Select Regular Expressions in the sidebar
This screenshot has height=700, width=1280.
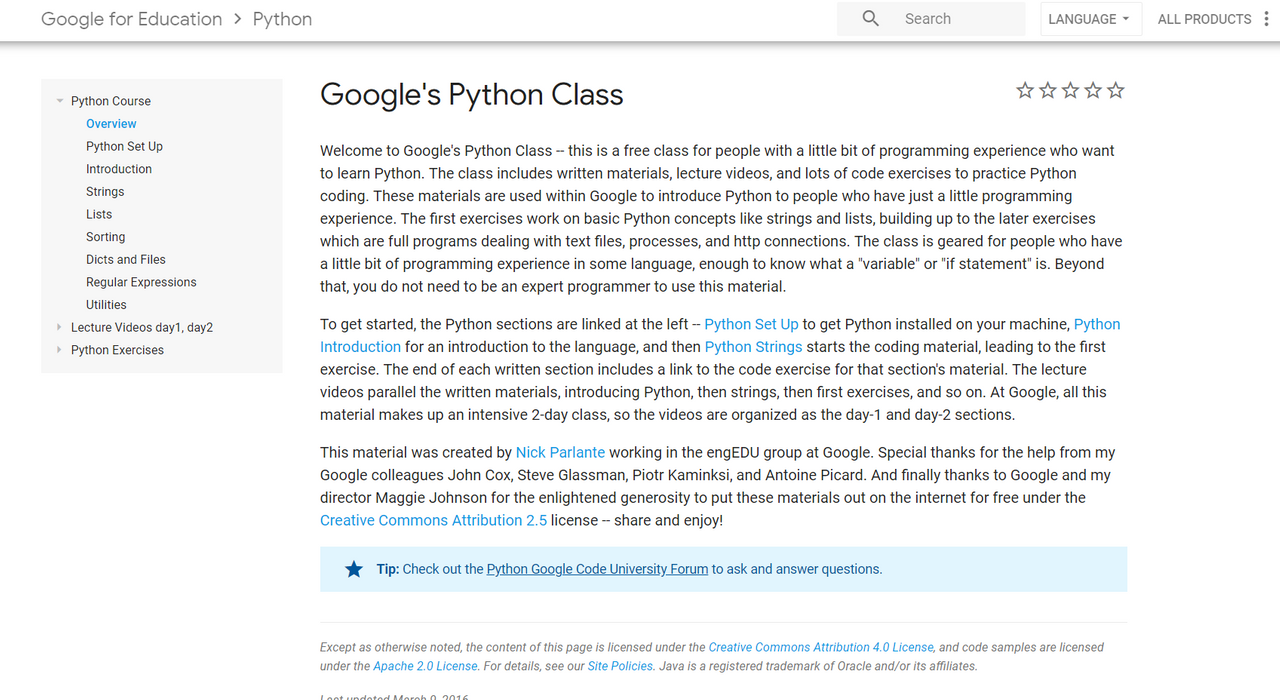(x=141, y=282)
